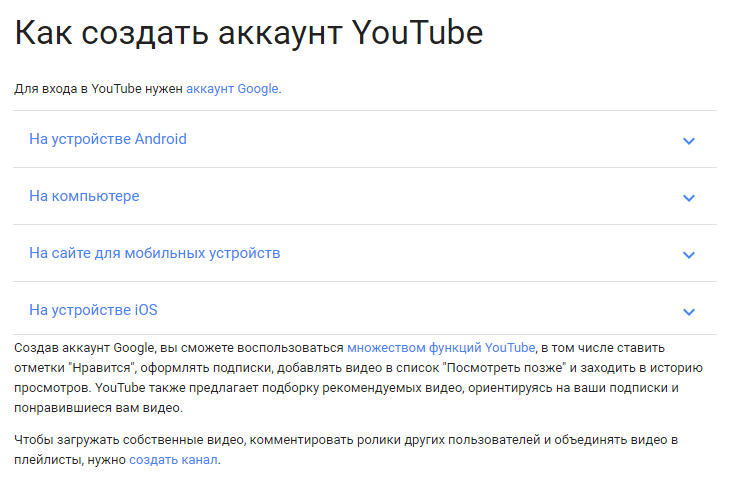
Task: Expand the 'На устройстве iOS' section title
Action: pyautogui.click(x=93, y=310)
